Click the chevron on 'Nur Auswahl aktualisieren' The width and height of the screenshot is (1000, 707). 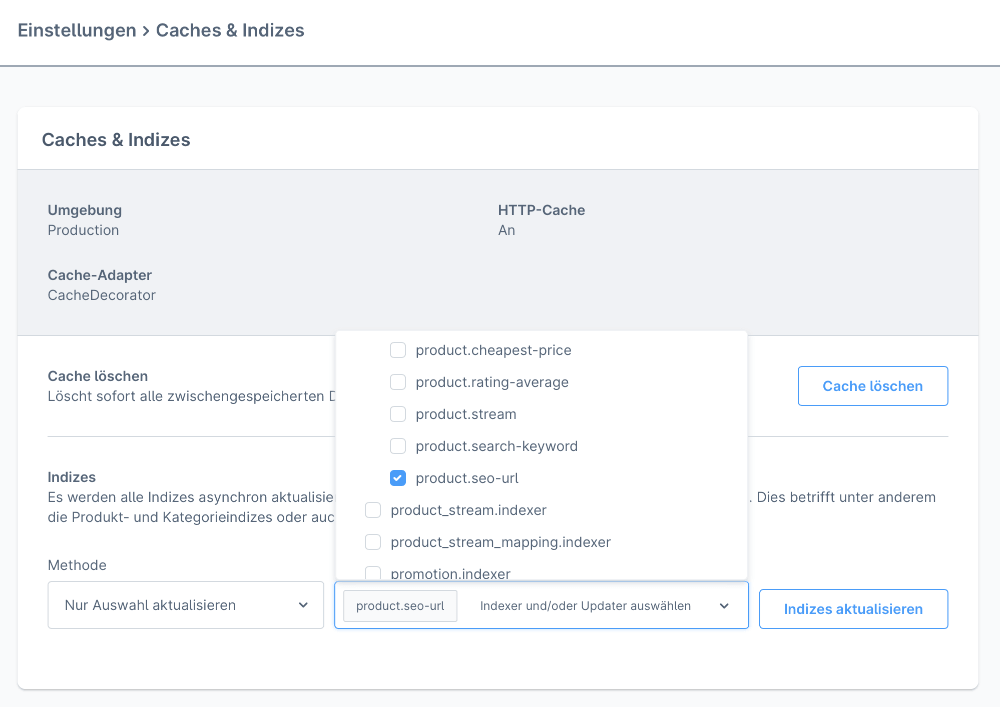point(303,605)
